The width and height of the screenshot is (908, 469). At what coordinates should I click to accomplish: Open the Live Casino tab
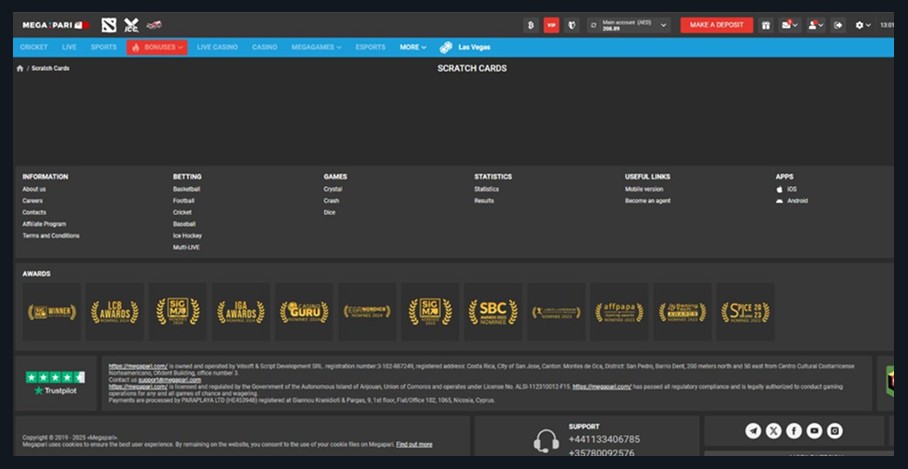coord(217,47)
